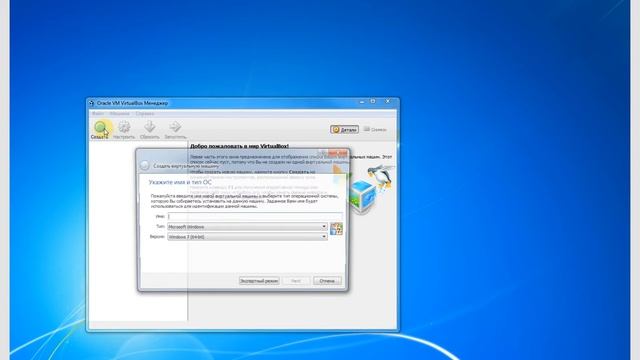Minimize the VirtualBox Manager window

362,101
